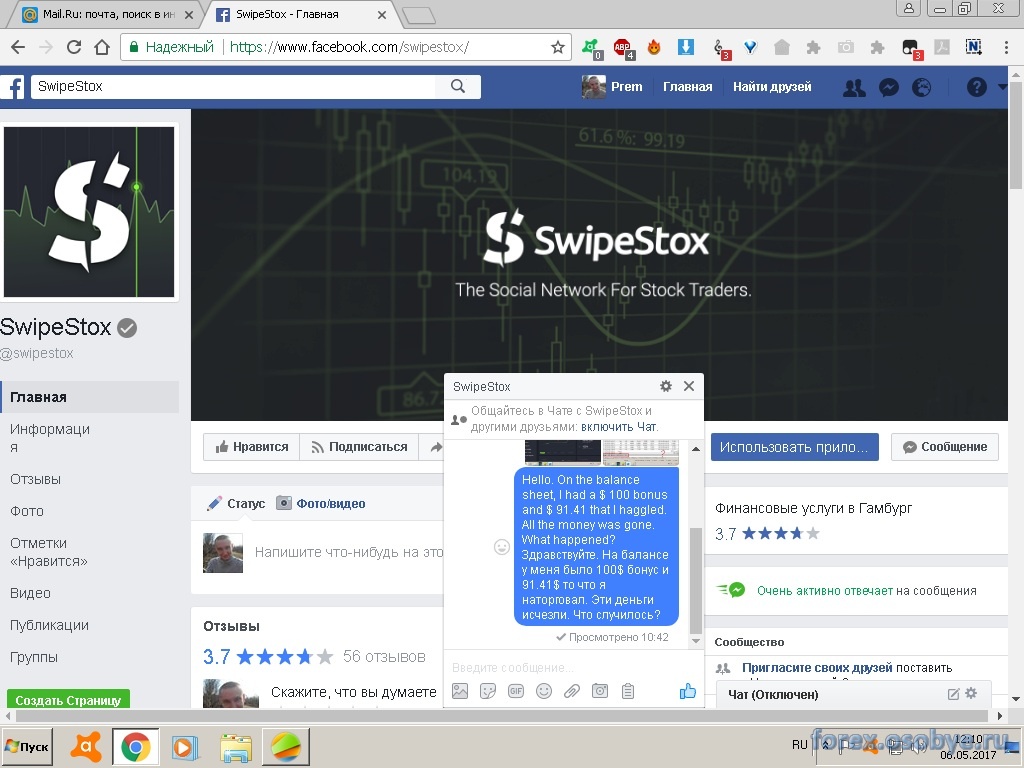This screenshot has width=1024, height=768.
Task: Select the Статус post tab
Action: click(236, 504)
